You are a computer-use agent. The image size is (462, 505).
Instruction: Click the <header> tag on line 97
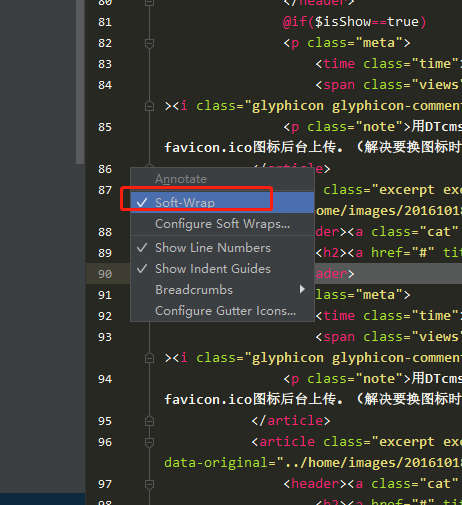pyautogui.click(x=315, y=484)
